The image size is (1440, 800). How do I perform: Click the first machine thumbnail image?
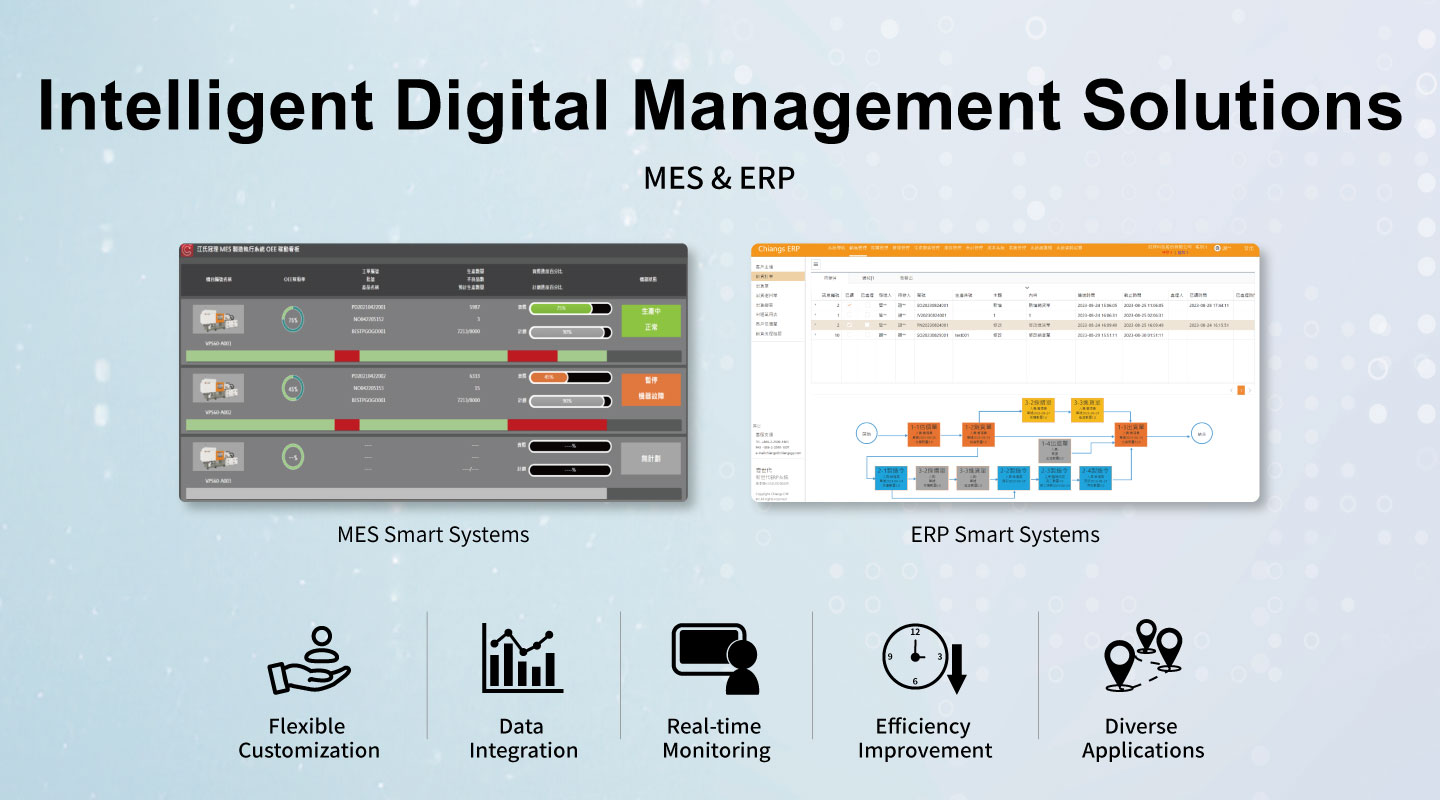click(218, 320)
